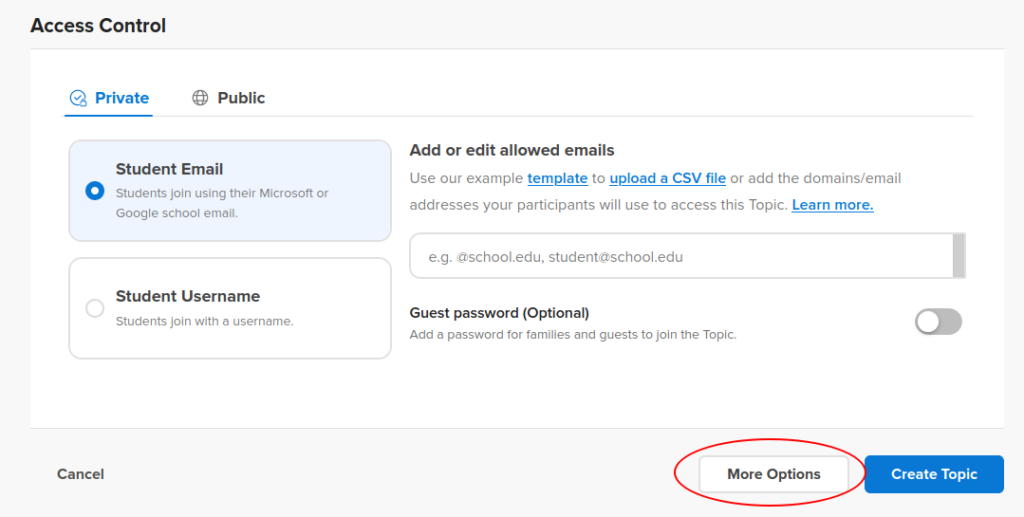
Task: Enable the Guest password toggle
Action: (938, 322)
